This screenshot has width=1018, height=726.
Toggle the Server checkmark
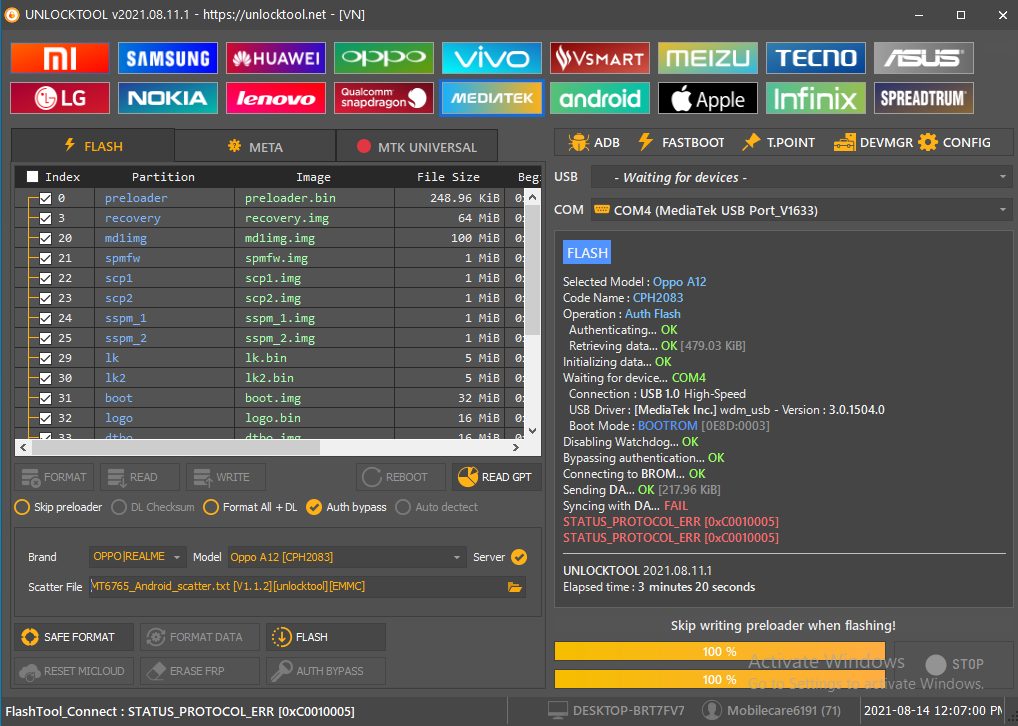click(x=519, y=557)
